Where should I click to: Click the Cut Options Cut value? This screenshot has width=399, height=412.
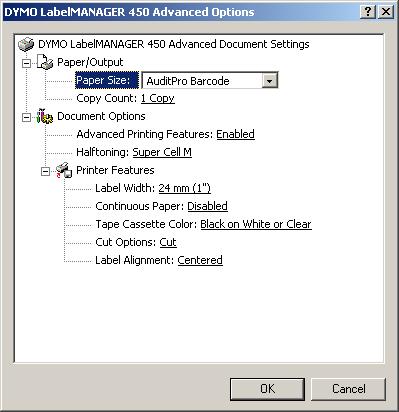point(168,242)
